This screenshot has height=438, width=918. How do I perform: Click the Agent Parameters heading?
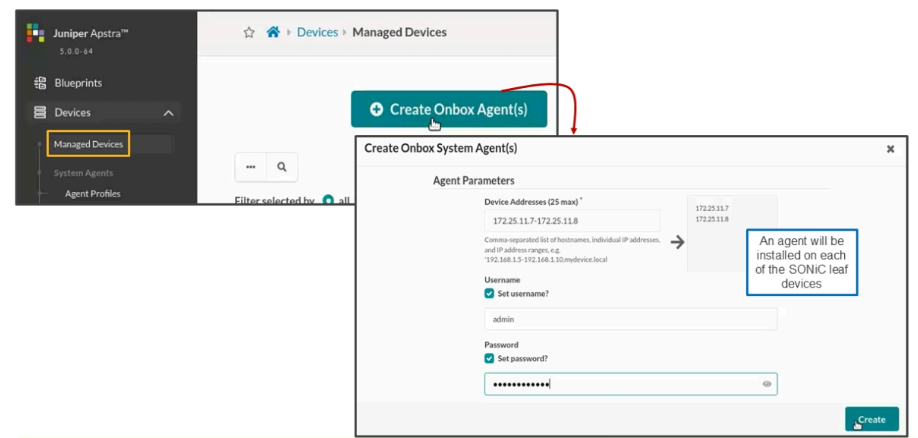474,180
